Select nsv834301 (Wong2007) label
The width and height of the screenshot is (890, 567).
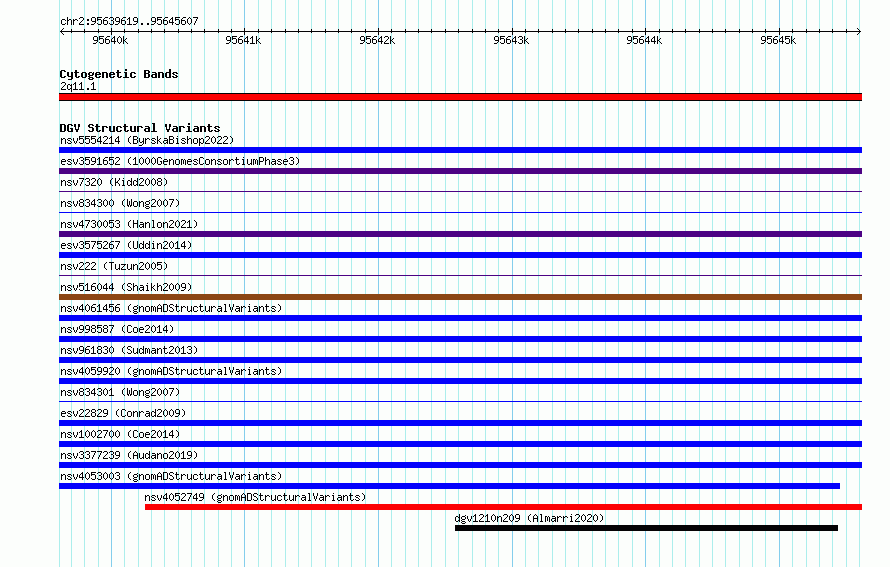120,392
